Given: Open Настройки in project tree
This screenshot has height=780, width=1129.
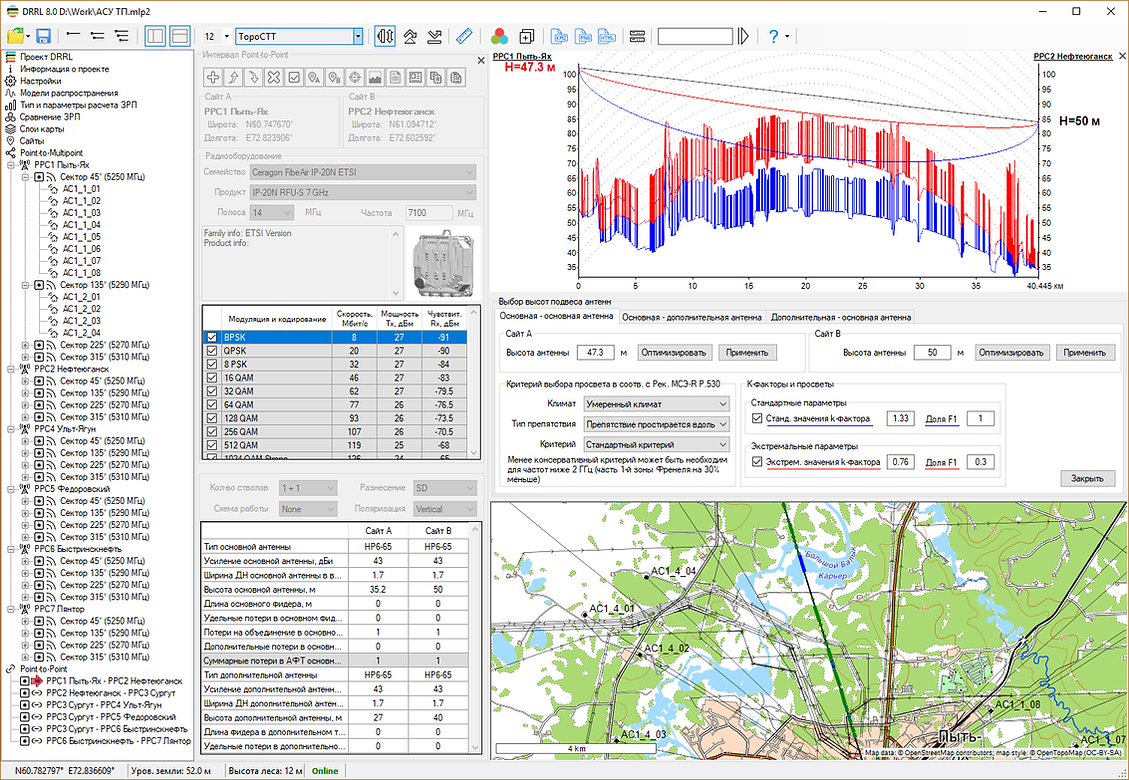Looking at the screenshot, I should (40, 81).
